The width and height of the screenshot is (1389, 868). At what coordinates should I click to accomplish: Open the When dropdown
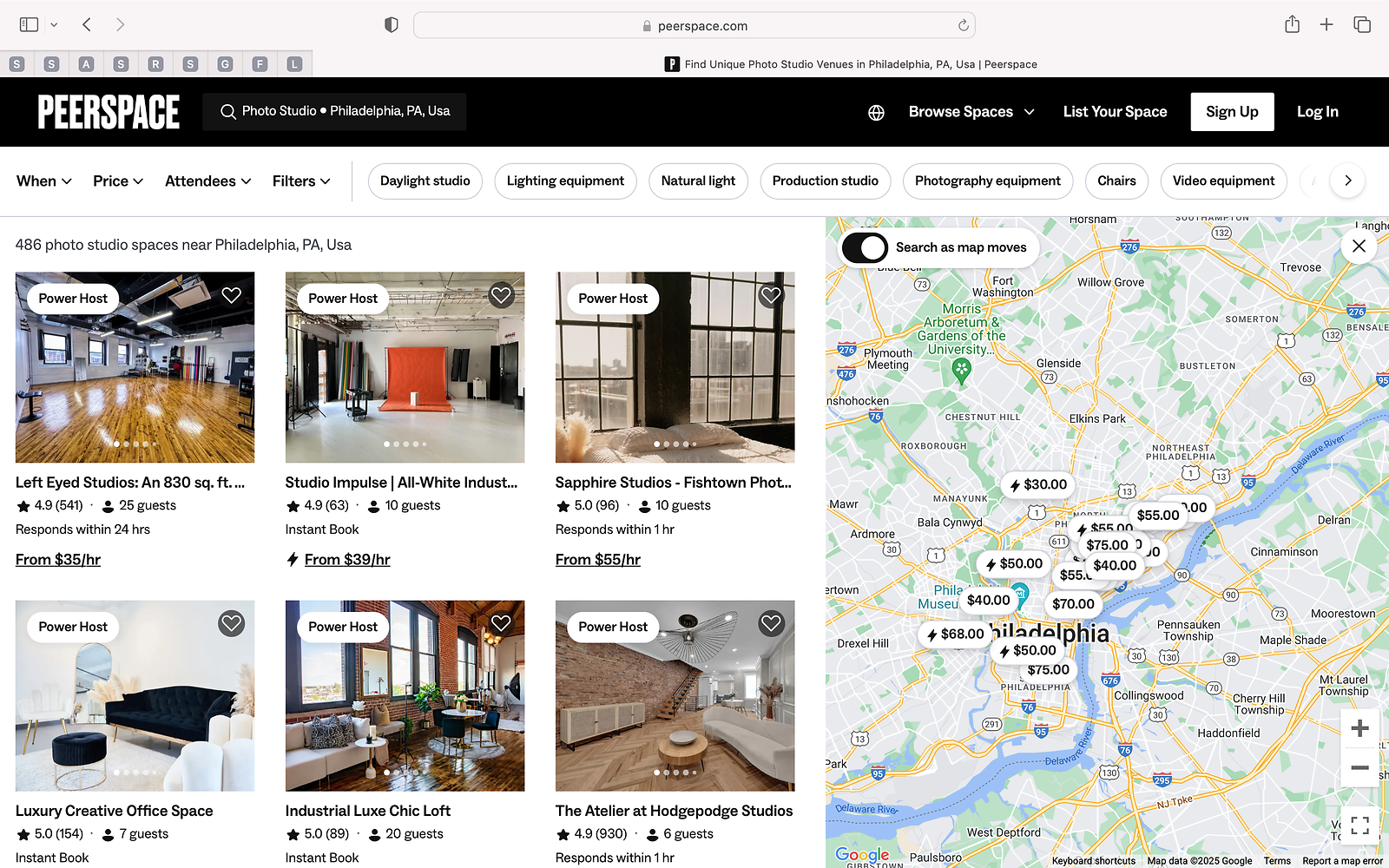[43, 181]
